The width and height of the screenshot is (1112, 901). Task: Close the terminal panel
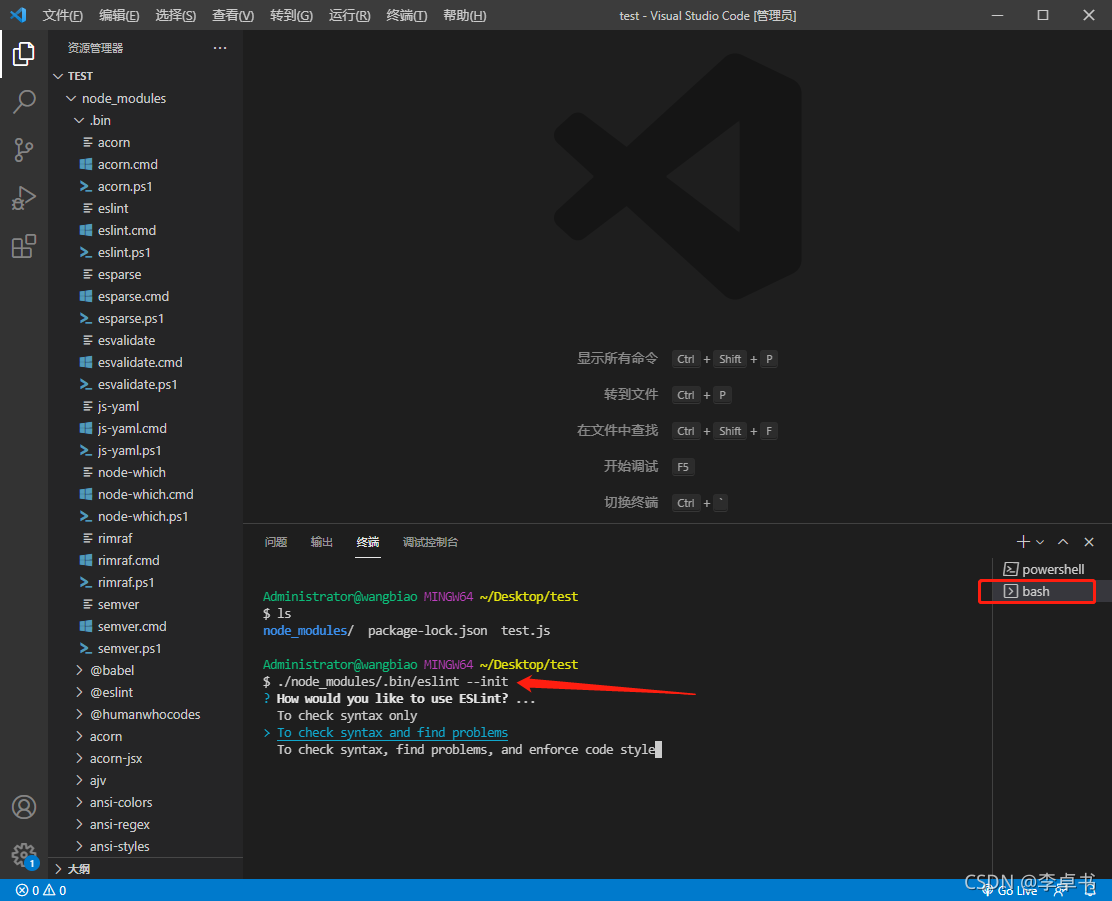[1089, 542]
